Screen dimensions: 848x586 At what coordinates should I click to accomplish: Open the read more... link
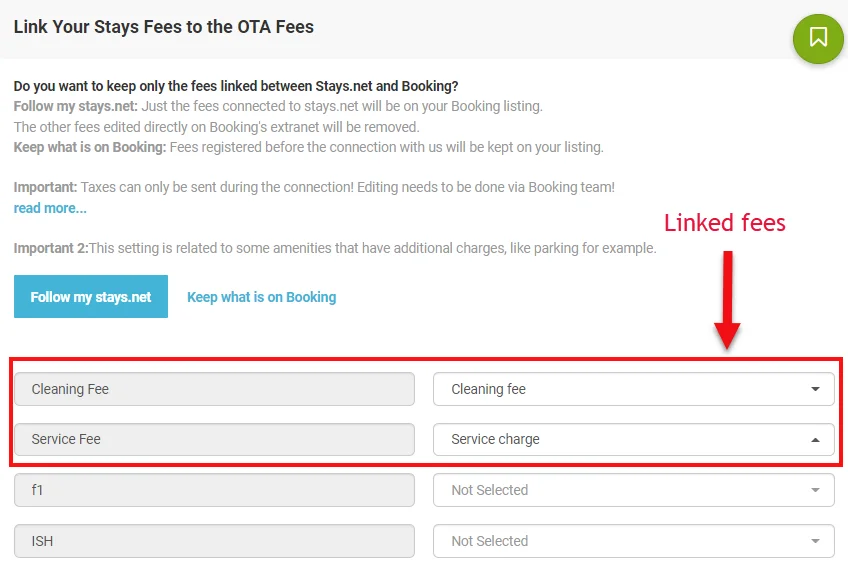[50, 208]
